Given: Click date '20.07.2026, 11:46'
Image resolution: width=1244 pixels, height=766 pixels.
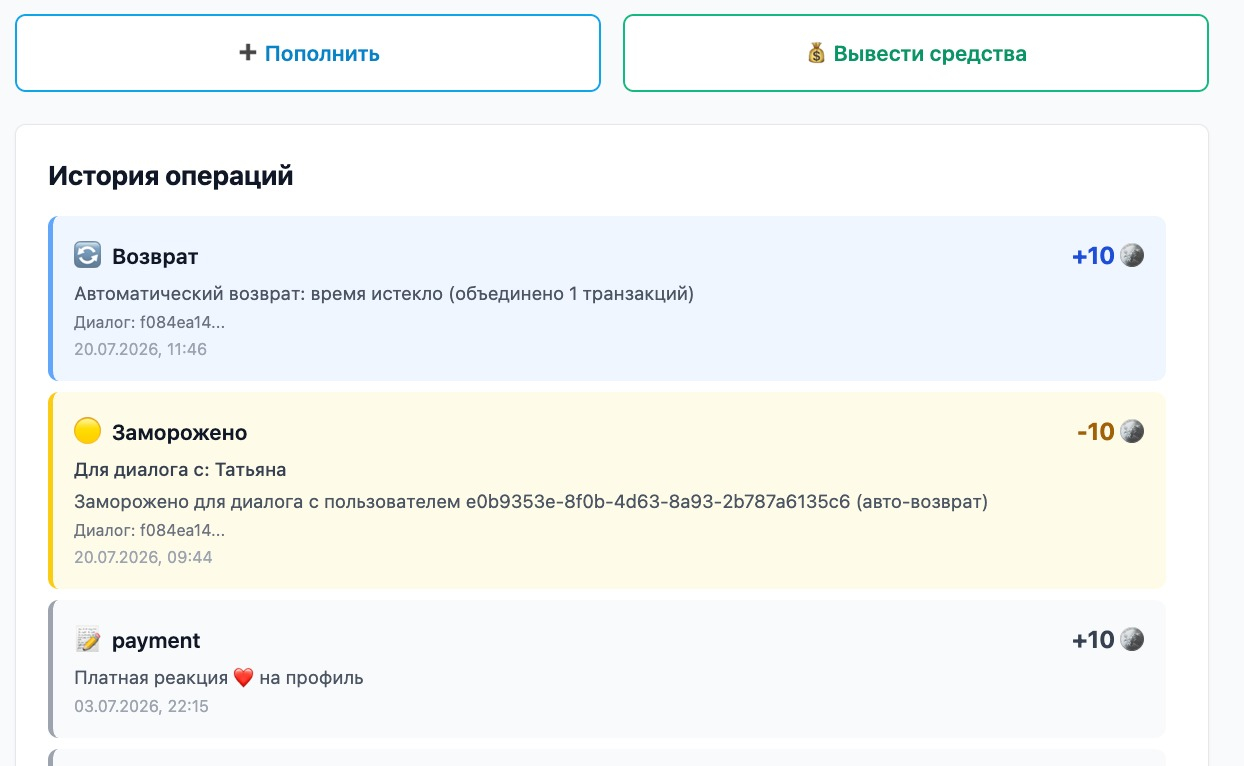Looking at the screenshot, I should point(140,350).
